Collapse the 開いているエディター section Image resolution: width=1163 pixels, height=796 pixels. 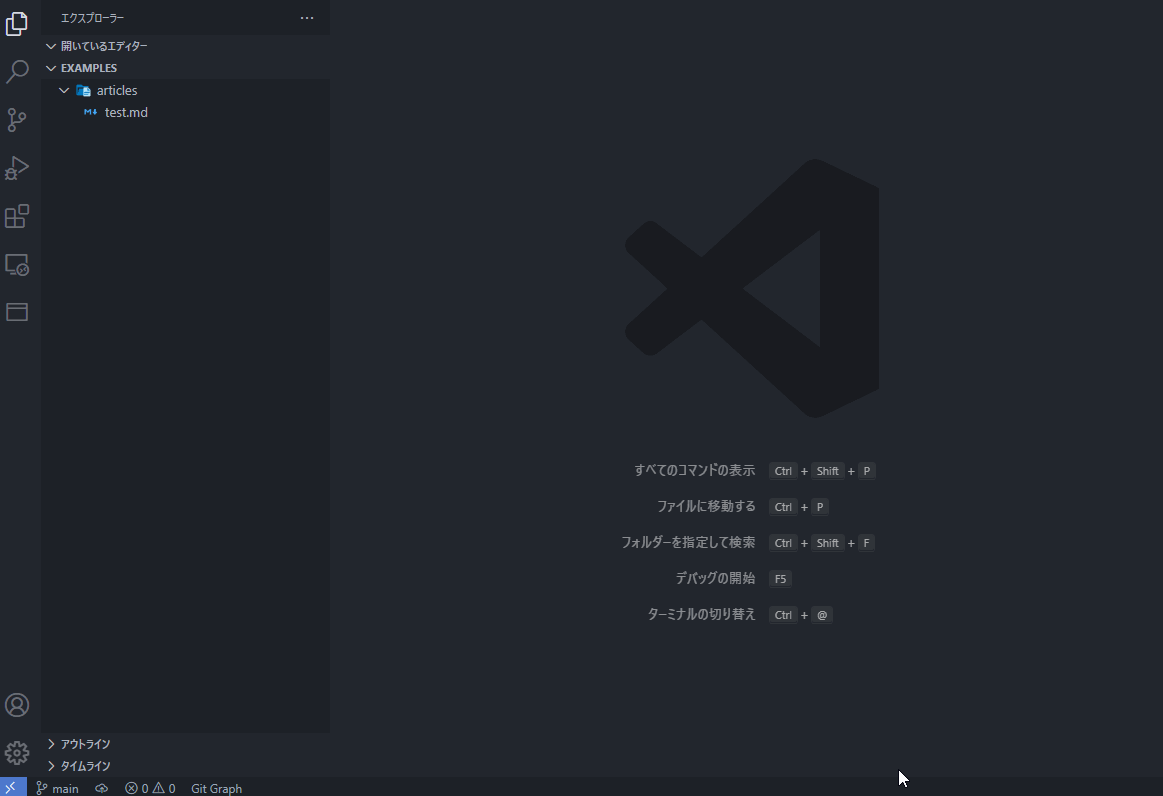tap(51, 46)
